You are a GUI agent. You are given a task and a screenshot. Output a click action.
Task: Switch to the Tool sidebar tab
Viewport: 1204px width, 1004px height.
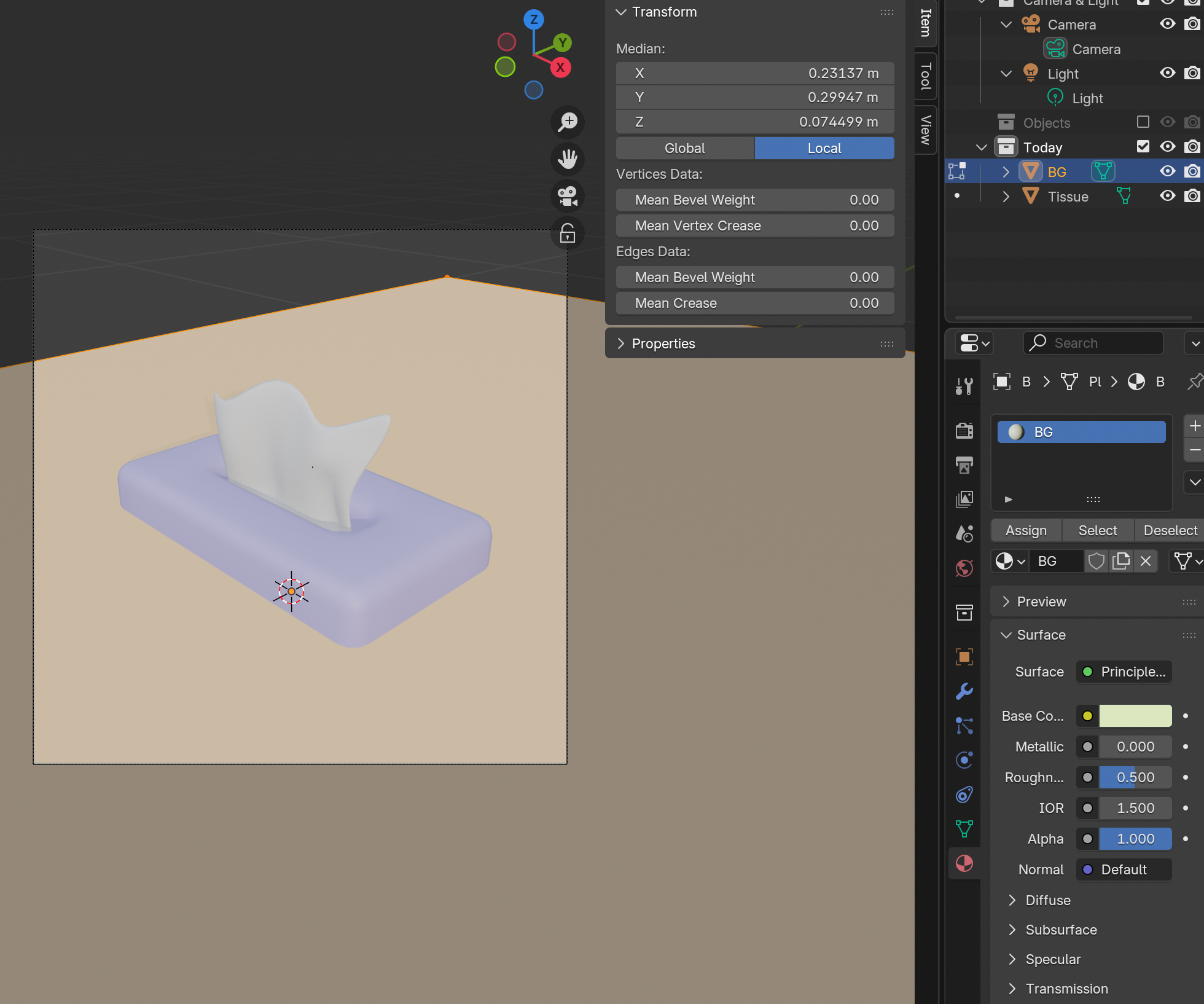[x=926, y=76]
